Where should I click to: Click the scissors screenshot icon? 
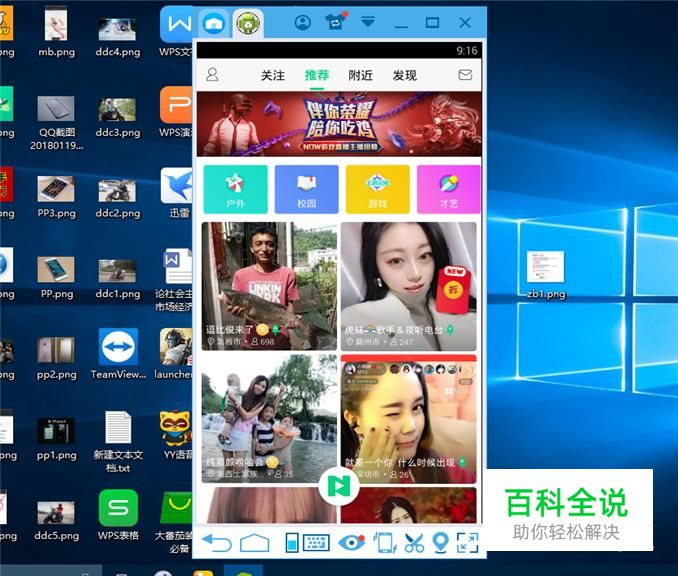414,543
